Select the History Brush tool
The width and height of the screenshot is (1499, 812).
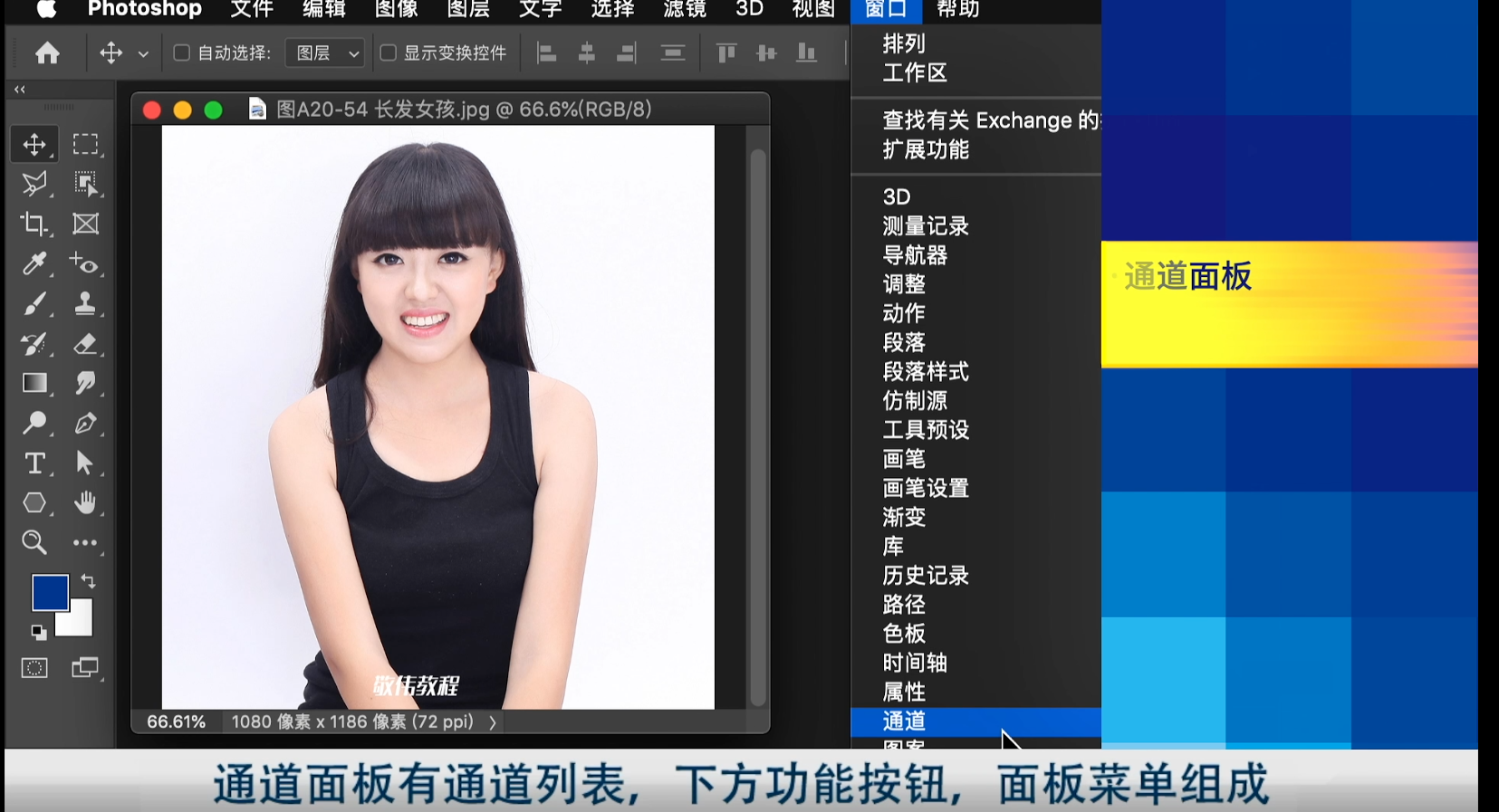(34, 343)
